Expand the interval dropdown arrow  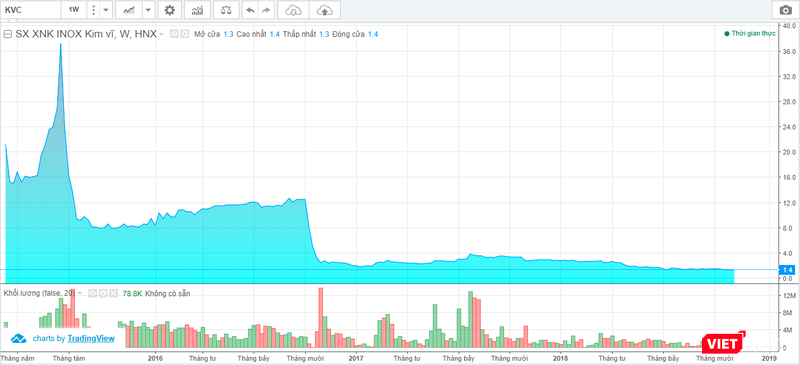point(106,10)
